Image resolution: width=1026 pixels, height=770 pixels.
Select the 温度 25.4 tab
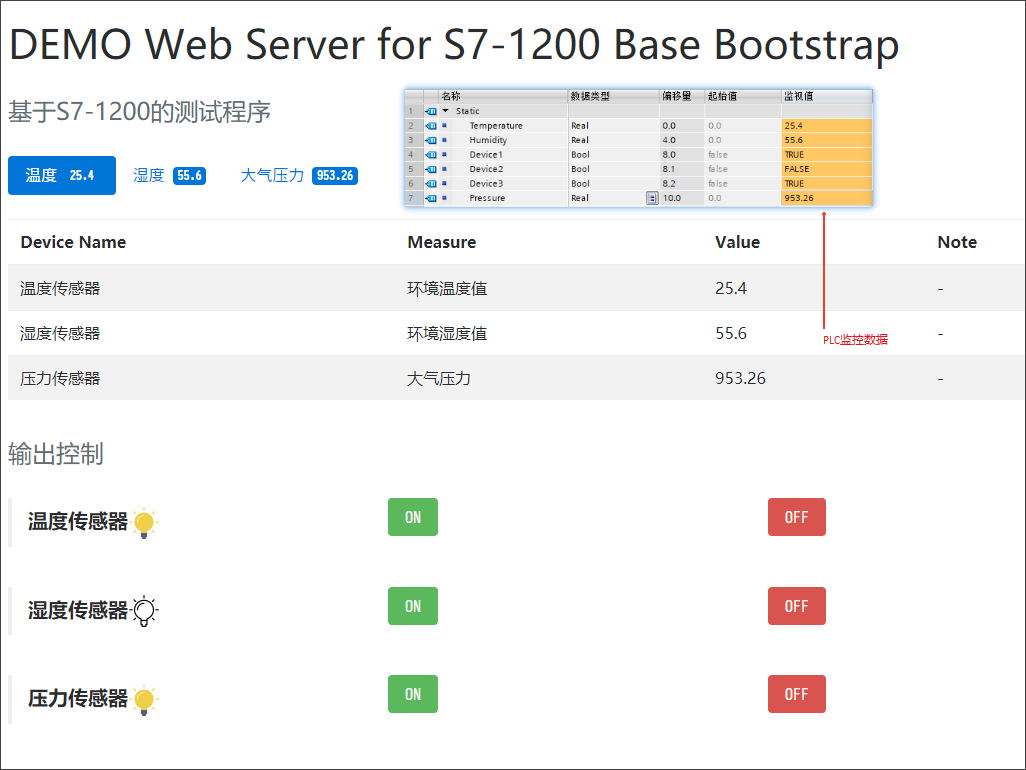tap(62, 175)
